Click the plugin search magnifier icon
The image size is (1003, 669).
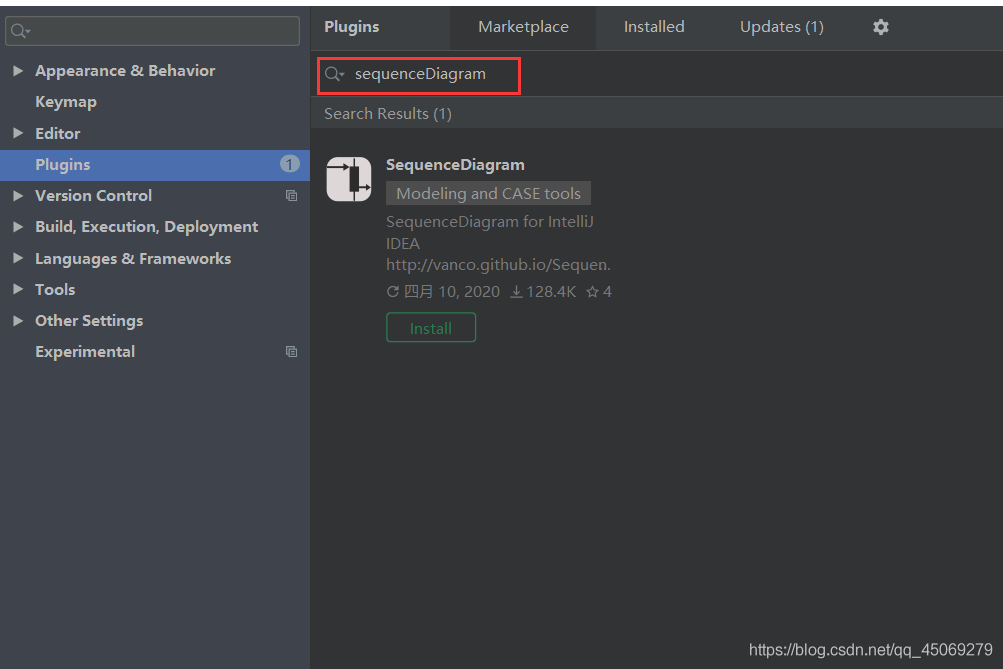(x=335, y=74)
